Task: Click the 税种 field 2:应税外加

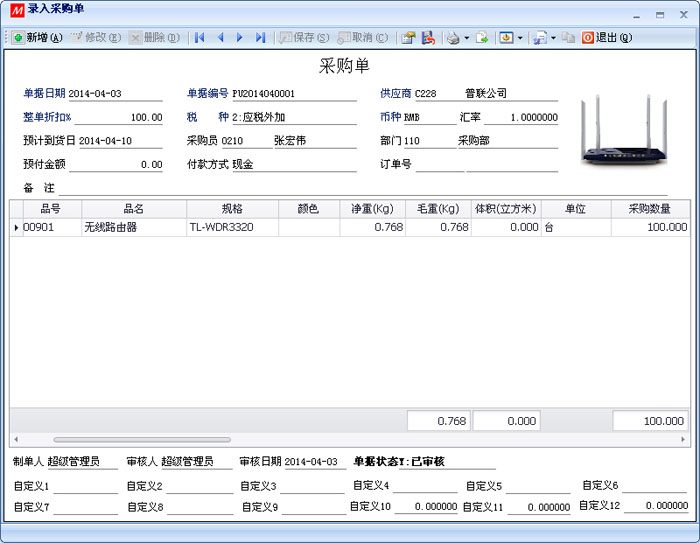Action: coord(294,117)
